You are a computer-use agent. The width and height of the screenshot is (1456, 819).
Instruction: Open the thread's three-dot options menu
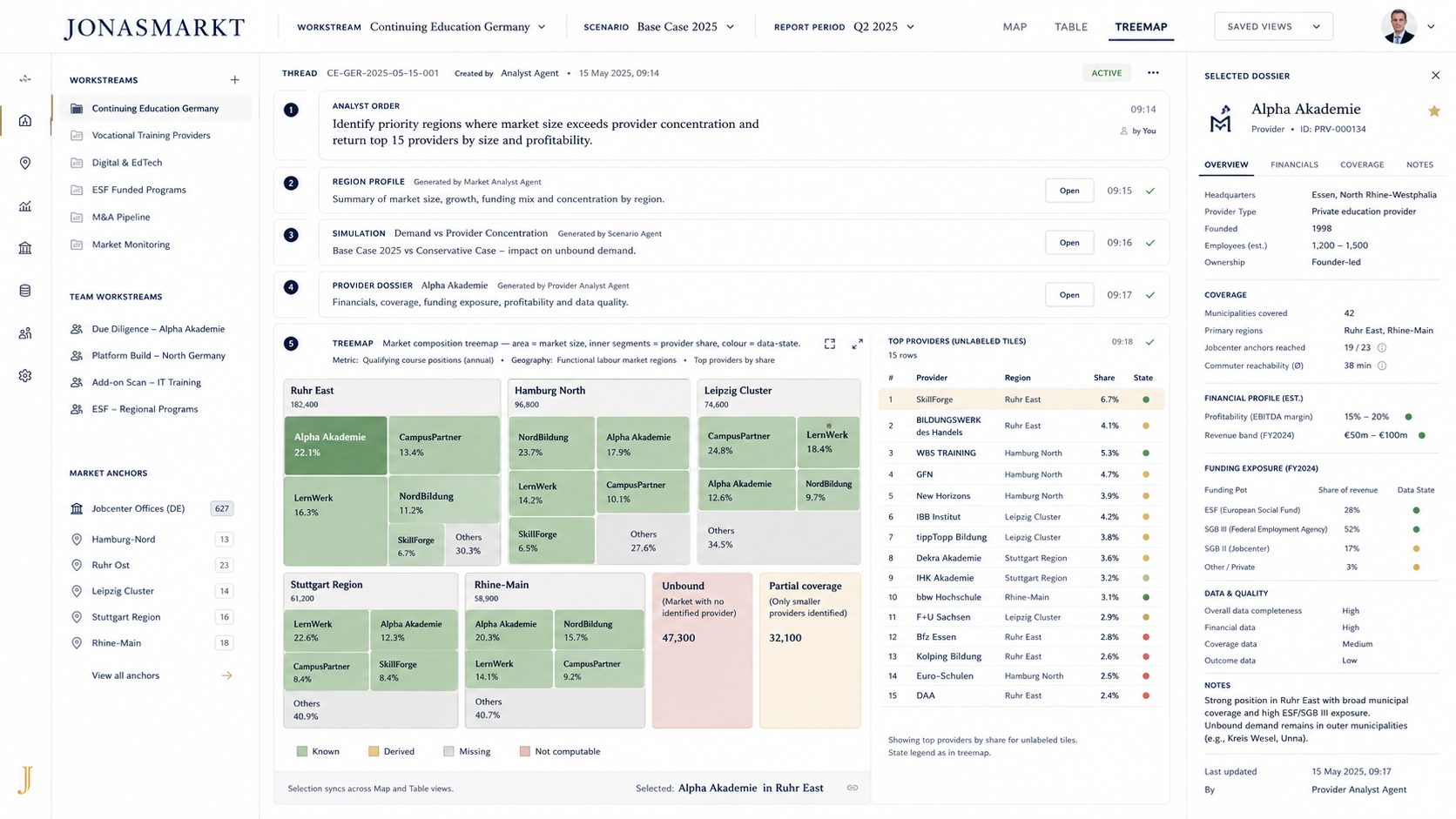[1153, 73]
